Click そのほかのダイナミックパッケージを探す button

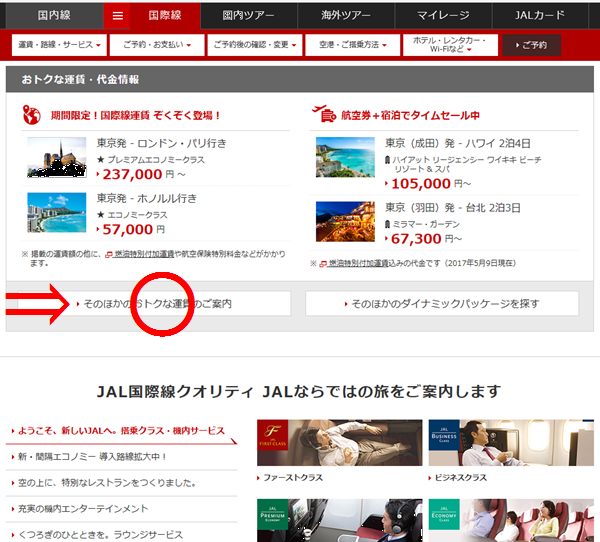442,304
